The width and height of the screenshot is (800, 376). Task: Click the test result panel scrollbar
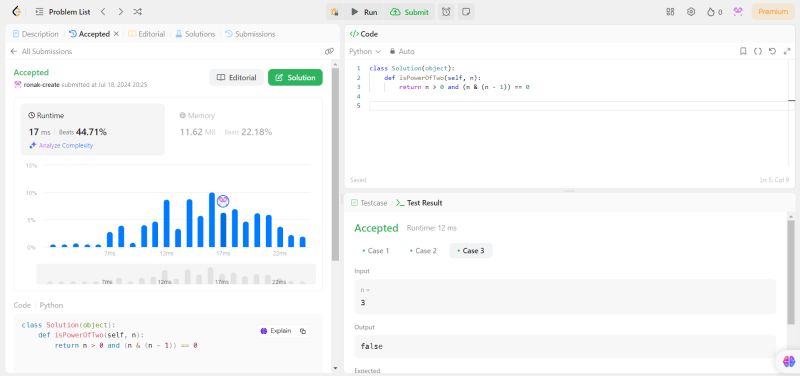790,271
